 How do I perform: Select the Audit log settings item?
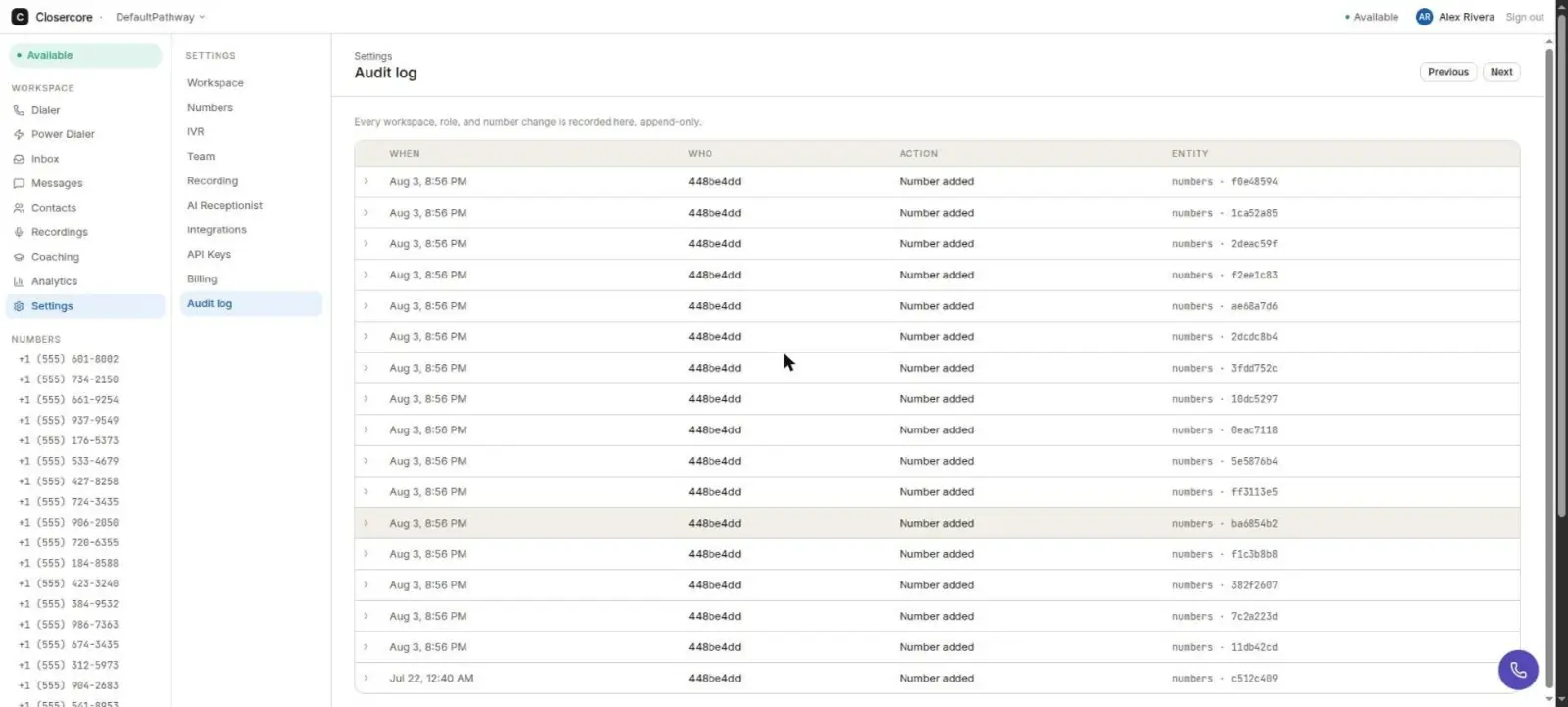[x=251, y=304]
